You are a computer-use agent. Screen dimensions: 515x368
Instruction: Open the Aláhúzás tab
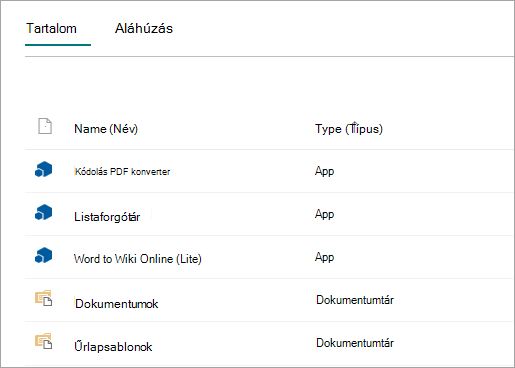144,28
